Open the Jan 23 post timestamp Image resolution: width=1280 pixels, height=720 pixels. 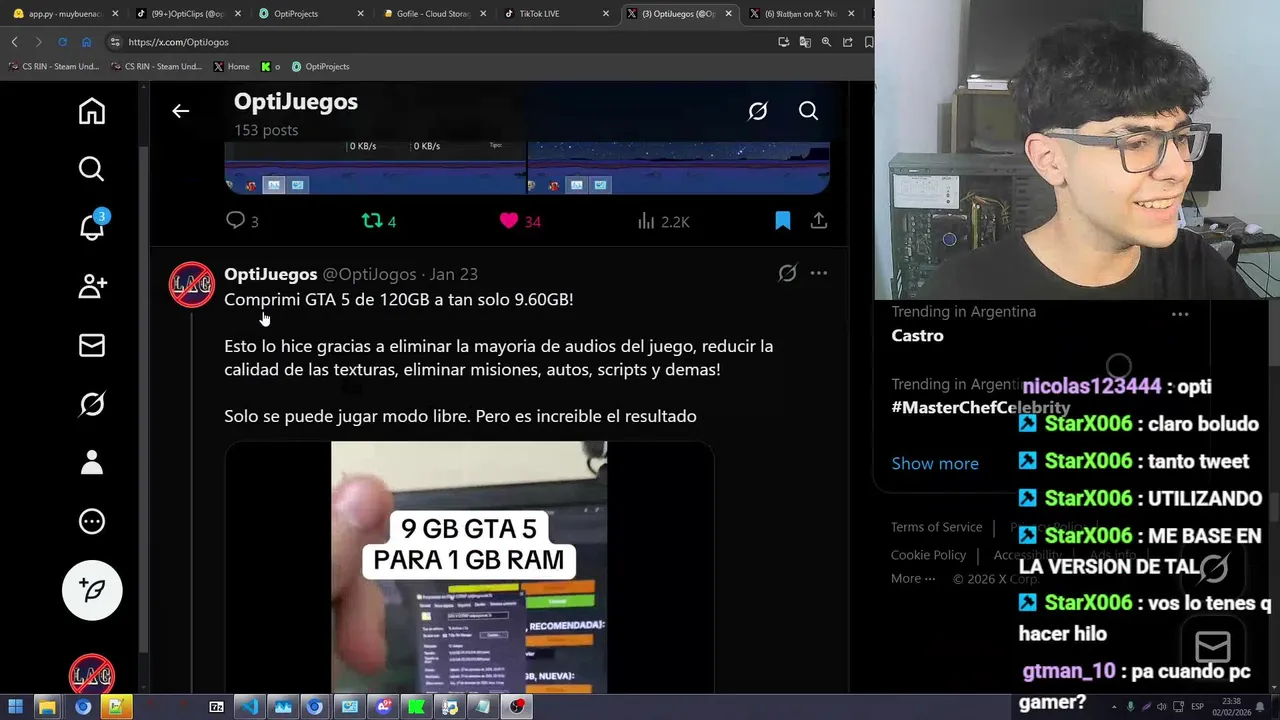coord(454,274)
